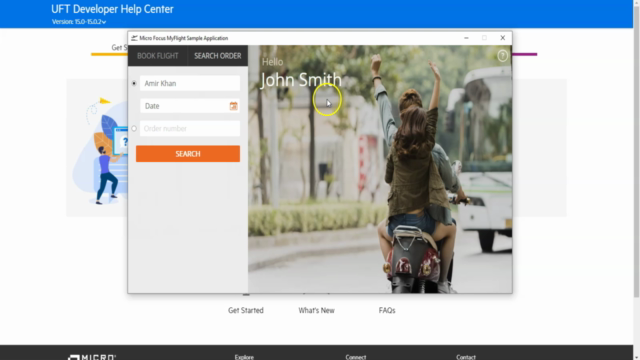The width and height of the screenshot is (640, 360).
Task: Close the MyFlight Sample Application window
Action: [503, 38]
